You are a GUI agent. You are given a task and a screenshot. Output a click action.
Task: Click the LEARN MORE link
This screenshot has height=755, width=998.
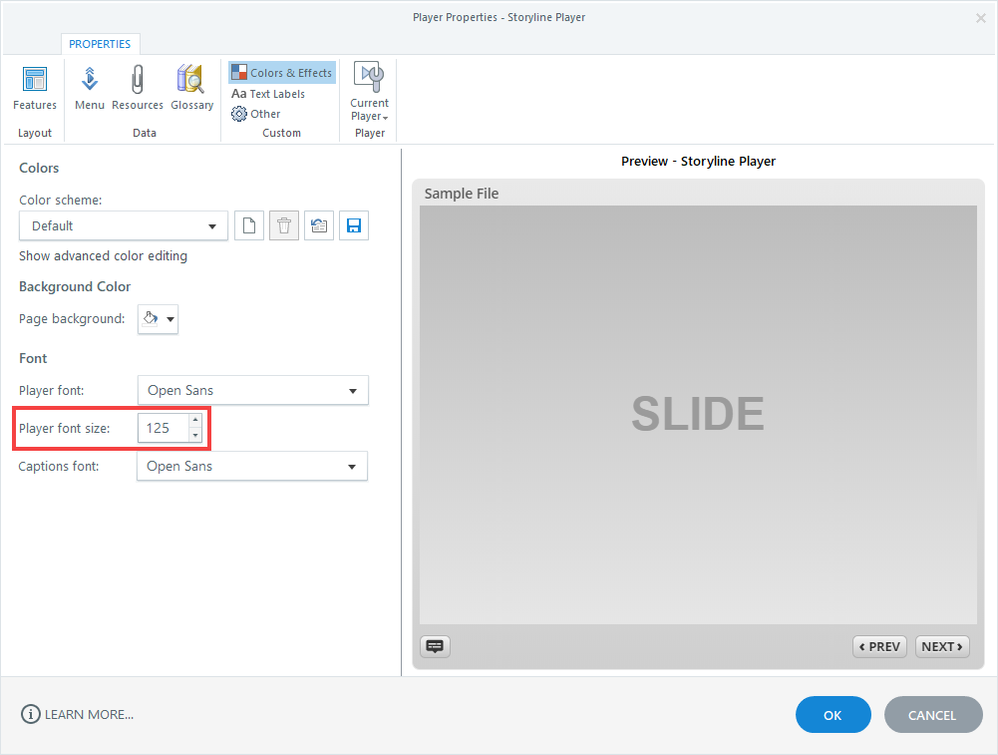click(x=78, y=714)
